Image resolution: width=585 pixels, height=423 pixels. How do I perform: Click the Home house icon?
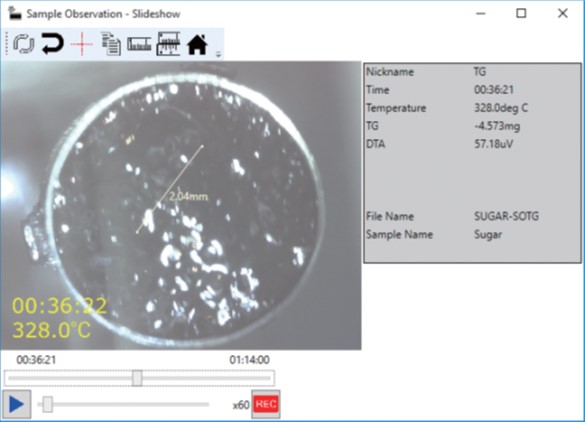pyautogui.click(x=197, y=44)
